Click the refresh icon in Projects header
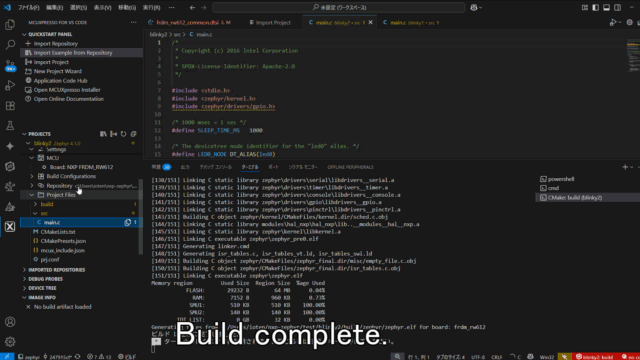 tap(123, 134)
